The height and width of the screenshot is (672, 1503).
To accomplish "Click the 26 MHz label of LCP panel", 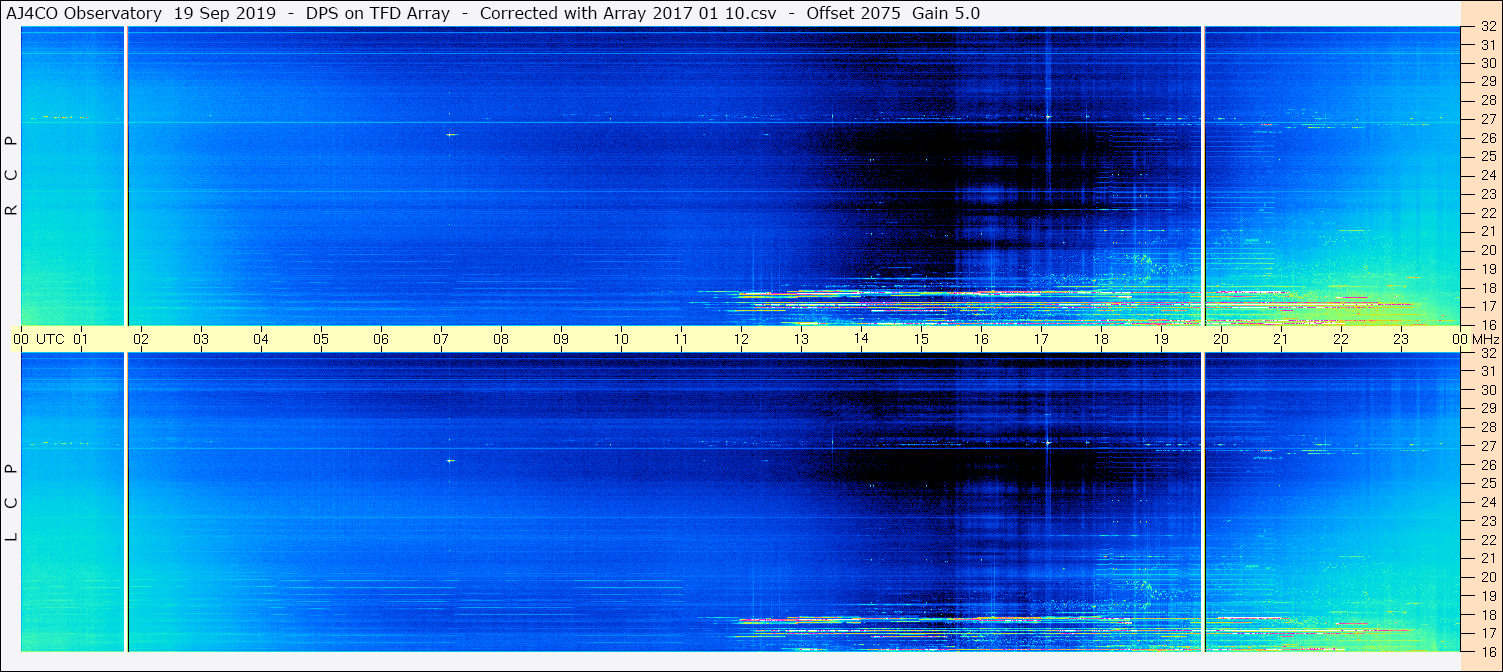I will [x=1487, y=465].
